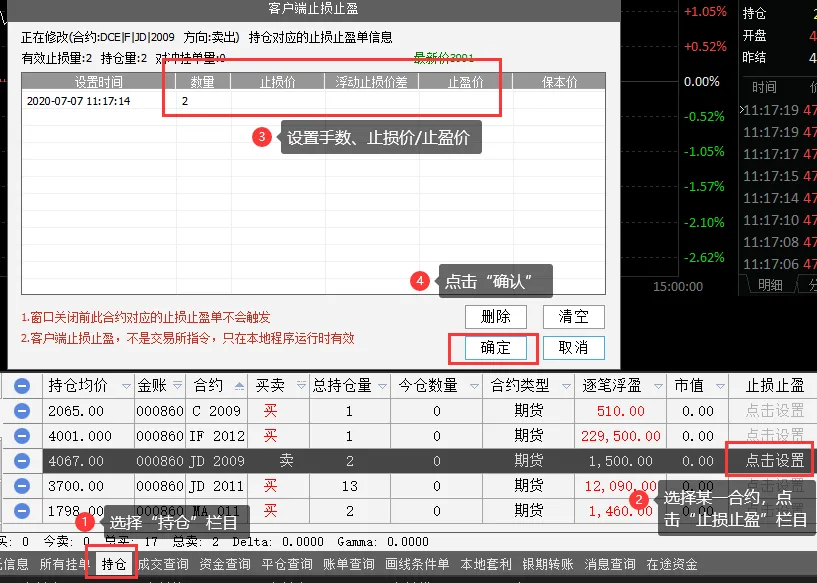The image size is (817, 583).
Task: Open the 平仓查询 tab
Action: [x=287, y=564]
